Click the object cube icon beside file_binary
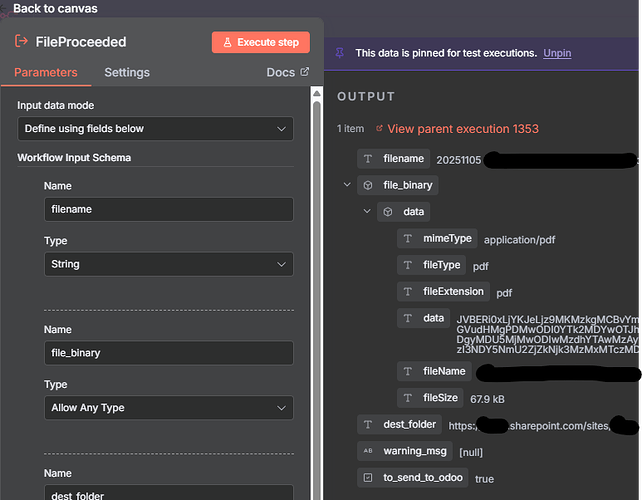642x500 pixels. click(367, 185)
